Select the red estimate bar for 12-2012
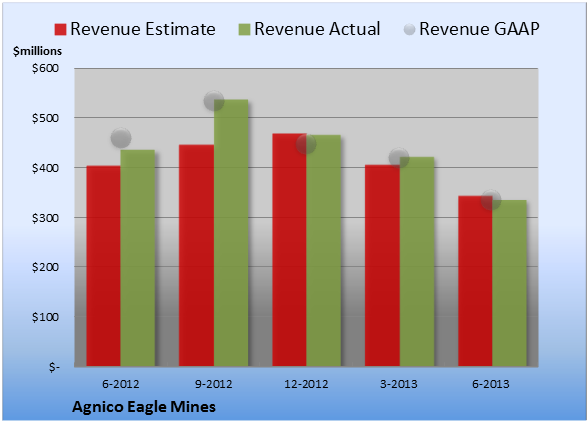The width and height of the screenshot is (588, 422). (x=290, y=250)
